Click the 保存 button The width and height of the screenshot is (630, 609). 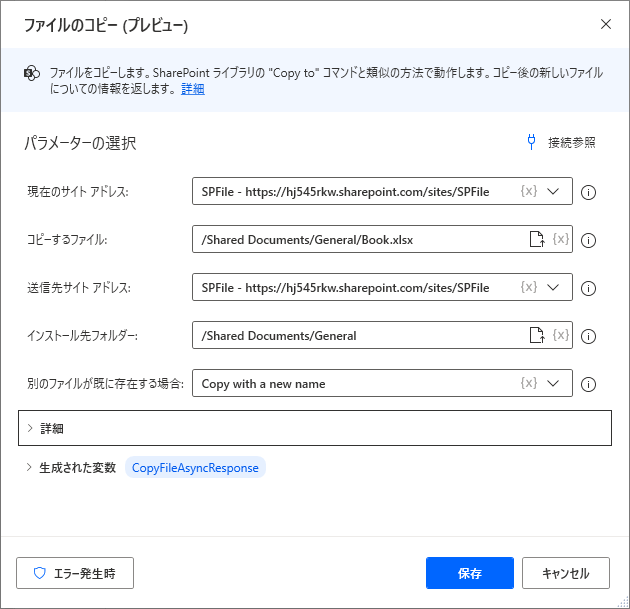[470, 573]
